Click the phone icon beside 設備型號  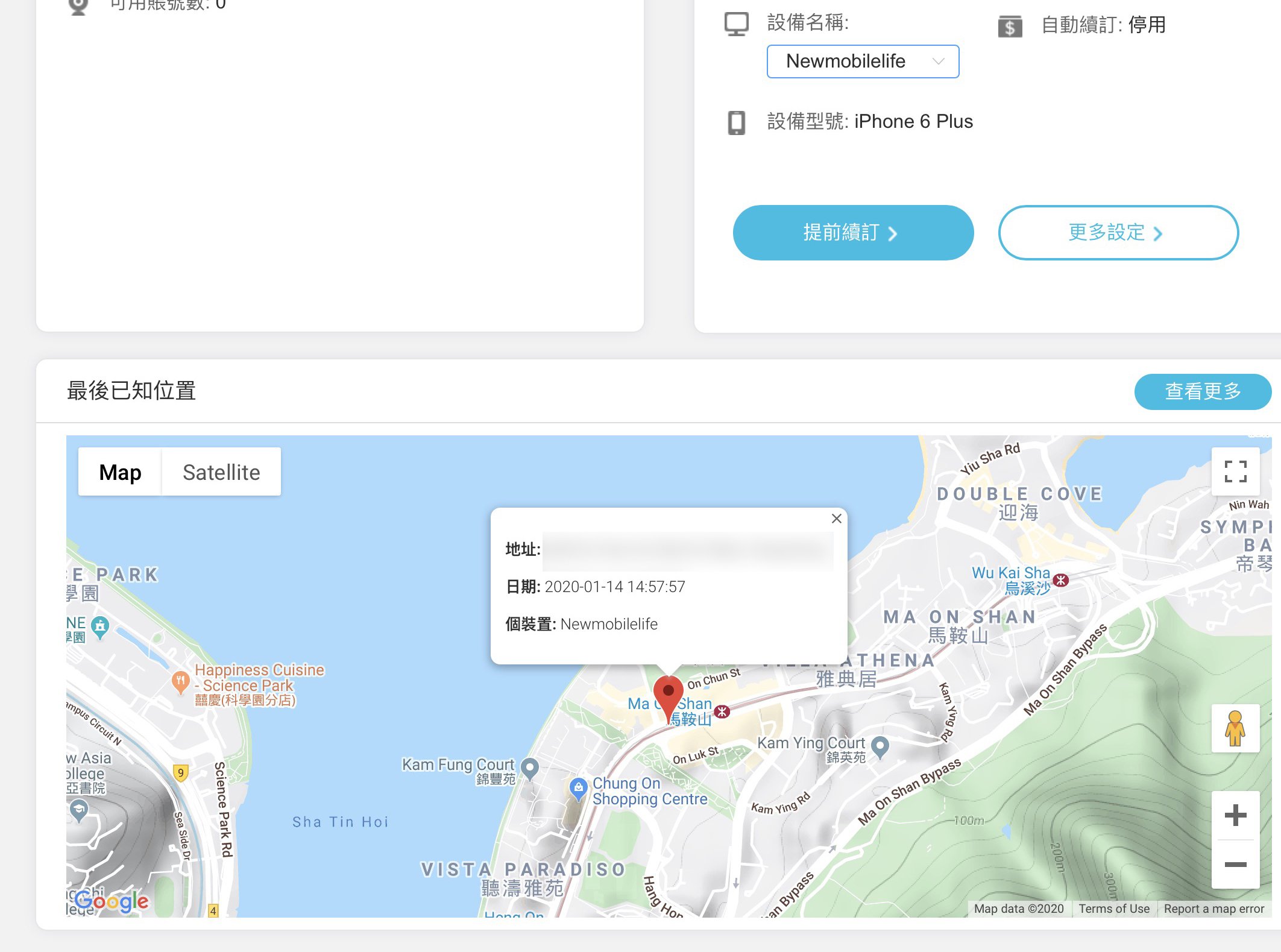[x=736, y=122]
